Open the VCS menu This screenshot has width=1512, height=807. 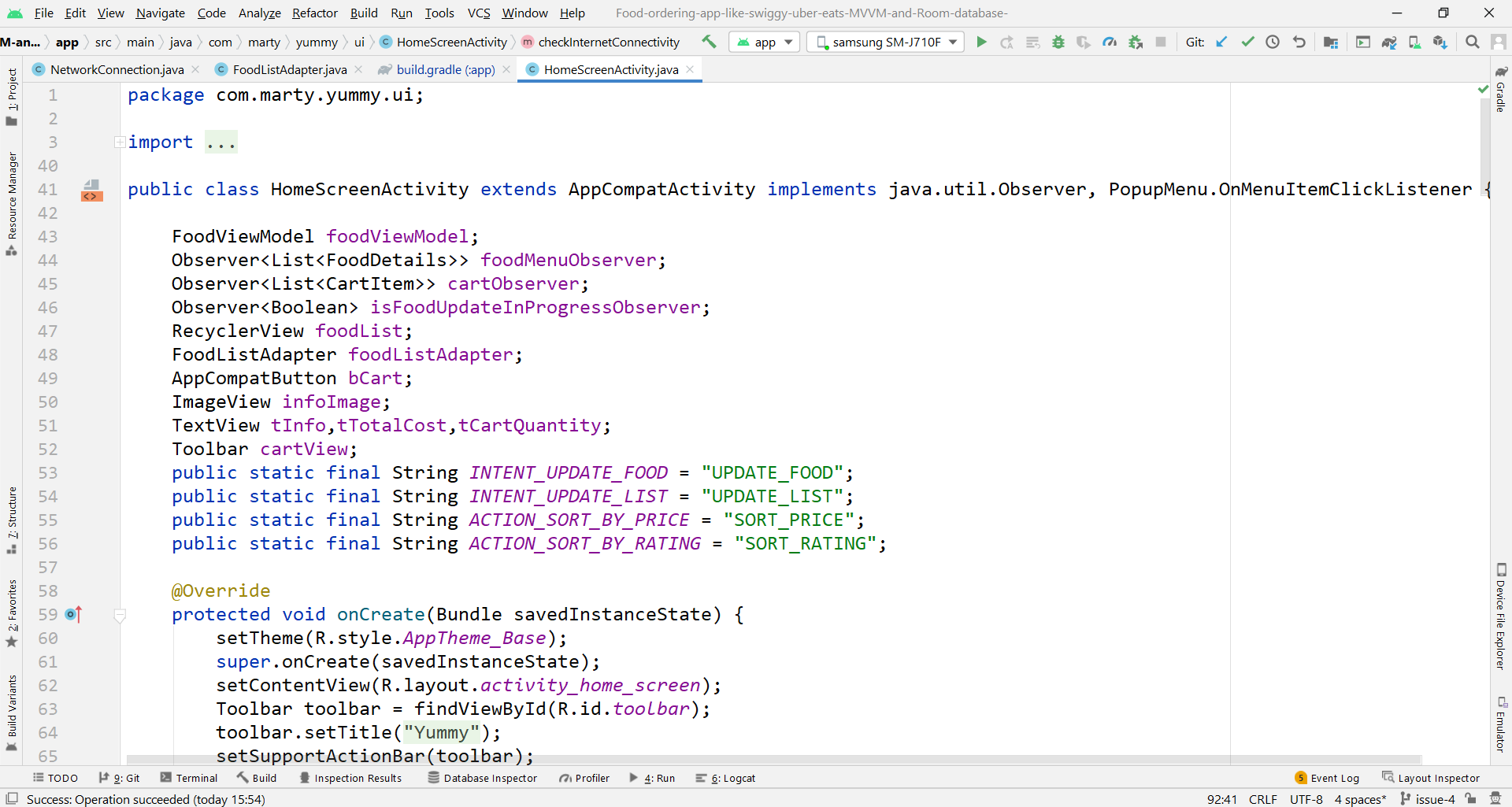(x=479, y=13)
